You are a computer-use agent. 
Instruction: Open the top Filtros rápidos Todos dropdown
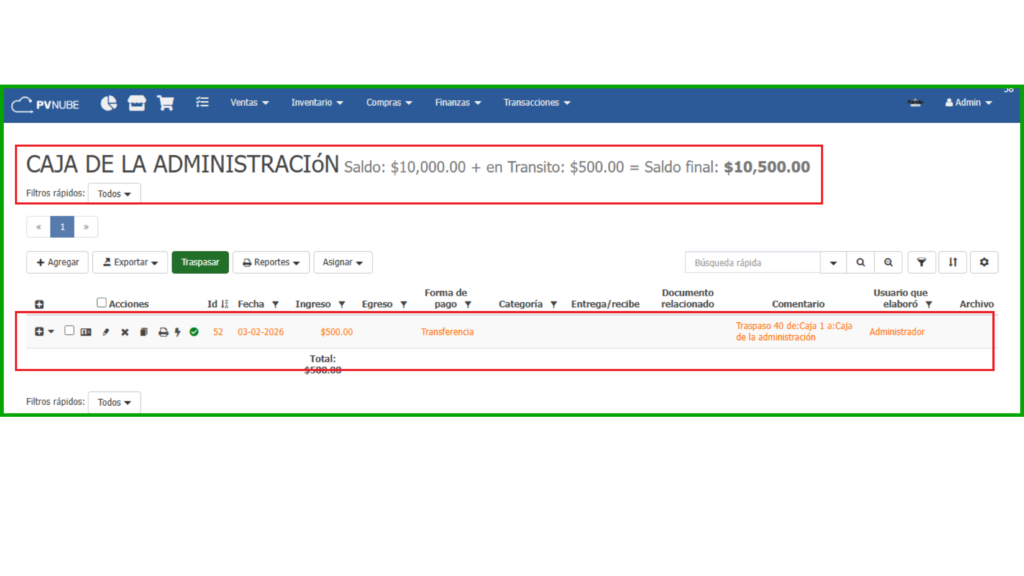pyautogui.click(x=114, y=194)
